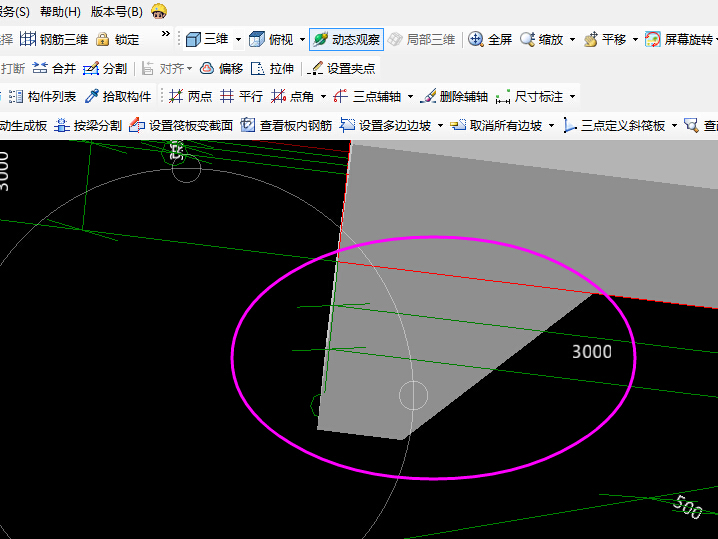Open the 取消所有边坡 dropdown arrow
Screen dimensions: 718x539
tap(551, 125)
